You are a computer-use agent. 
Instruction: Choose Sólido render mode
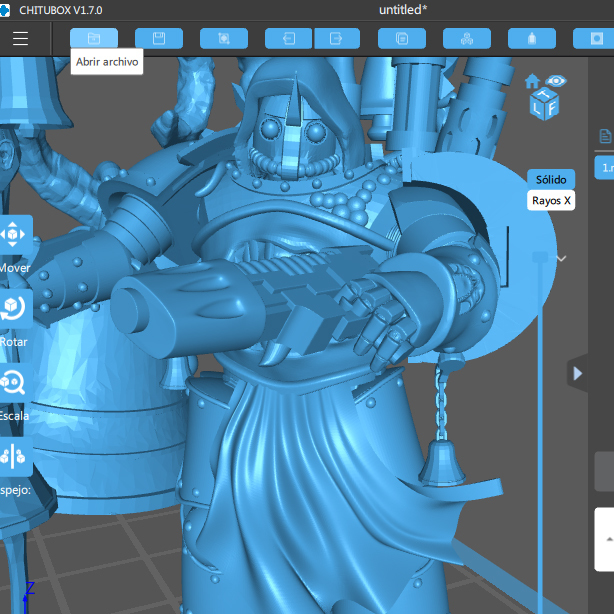coord(551,179)
